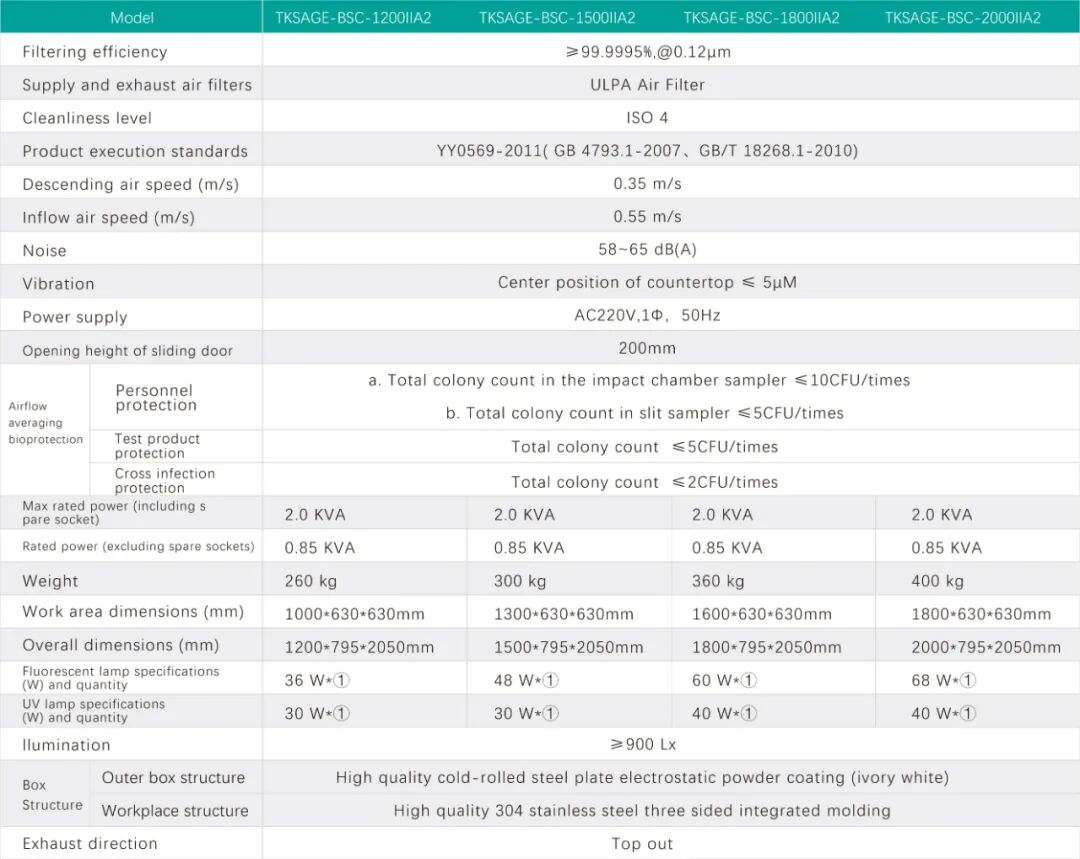The image size is (1080, 859).
Task: Select the AC220V power supply value
Action: point(647,316)
